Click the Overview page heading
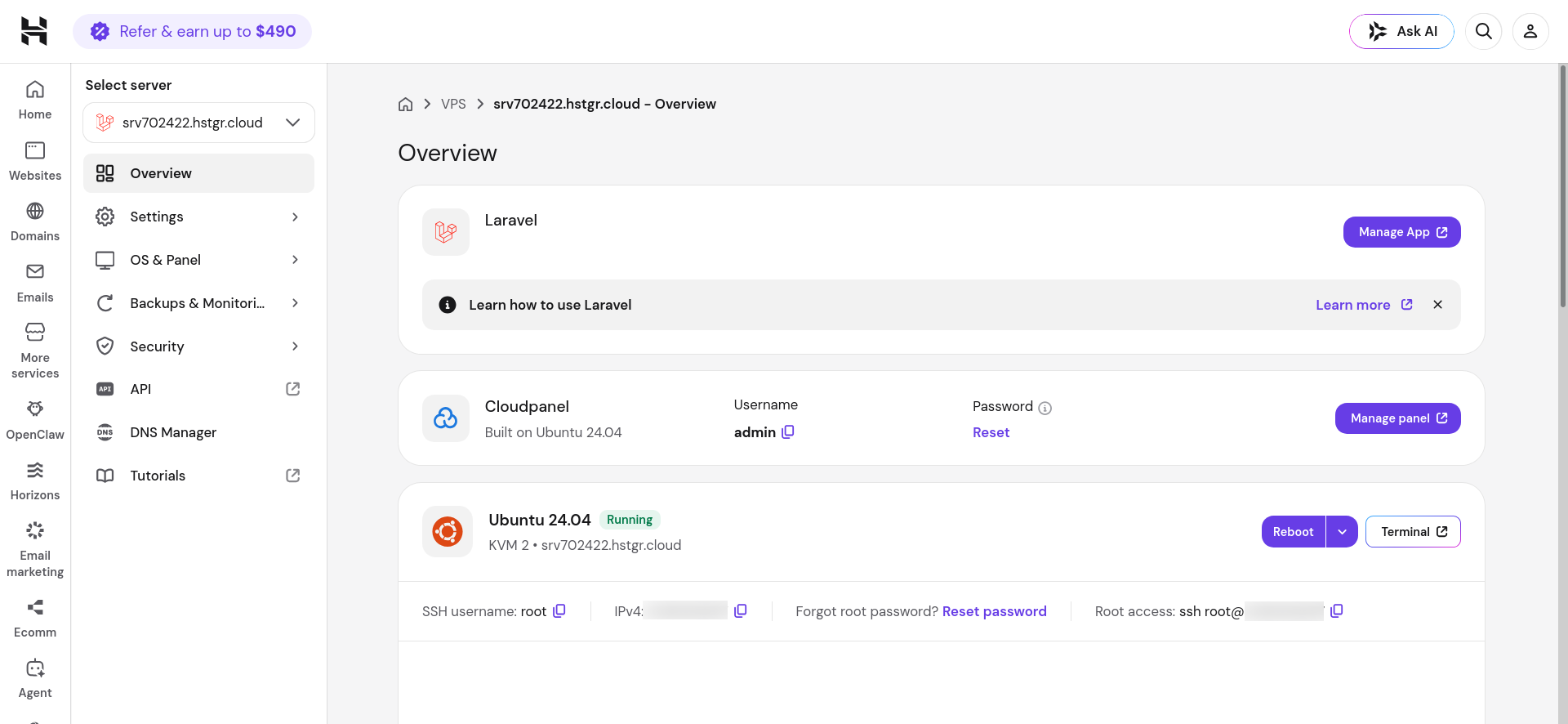1568x724 pixels. tap(448, 153)
